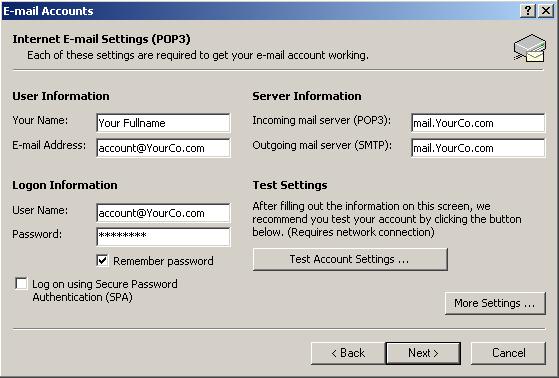Click the User Name text box
The image size is (559, 378).
point(163,213)
